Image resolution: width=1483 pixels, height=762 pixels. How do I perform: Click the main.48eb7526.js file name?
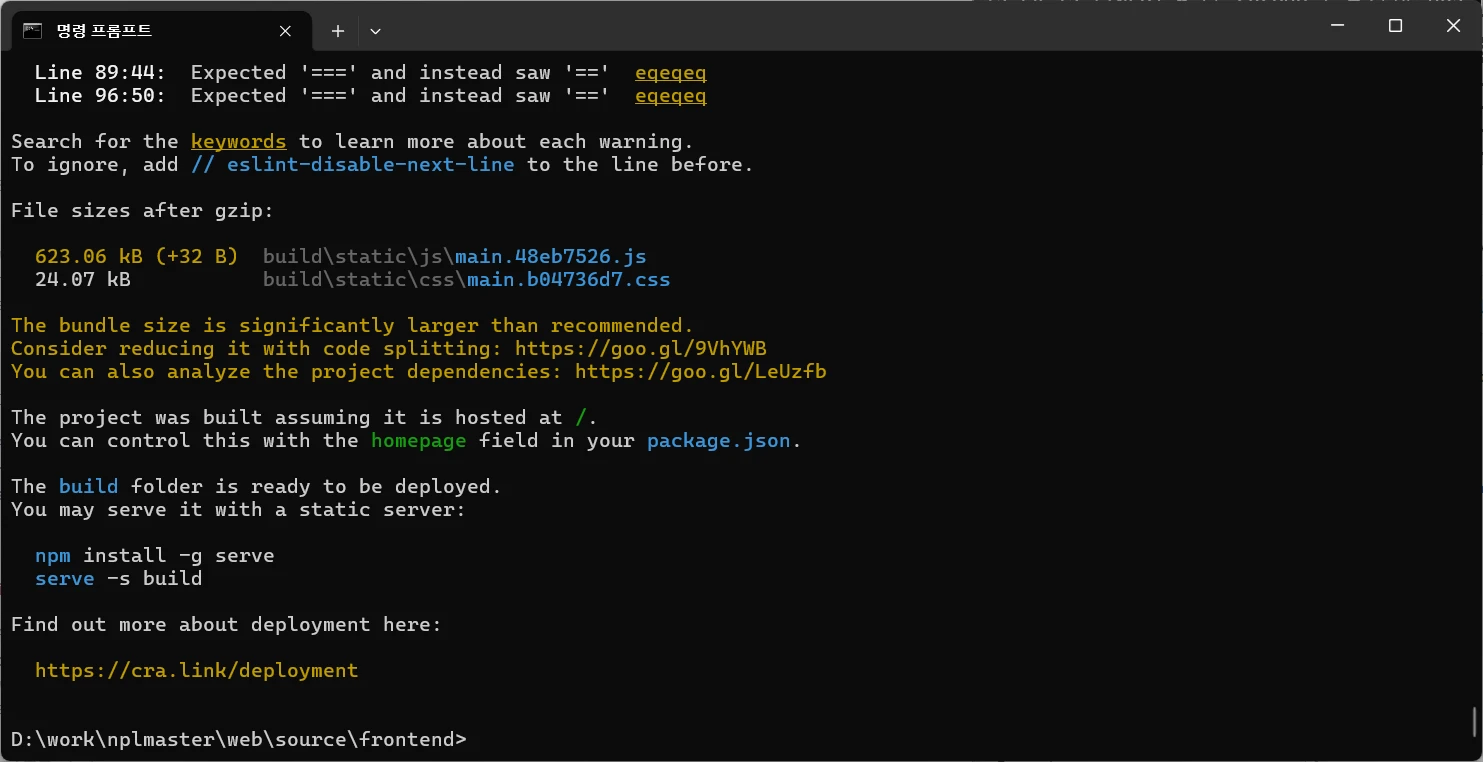click(550, 257)
